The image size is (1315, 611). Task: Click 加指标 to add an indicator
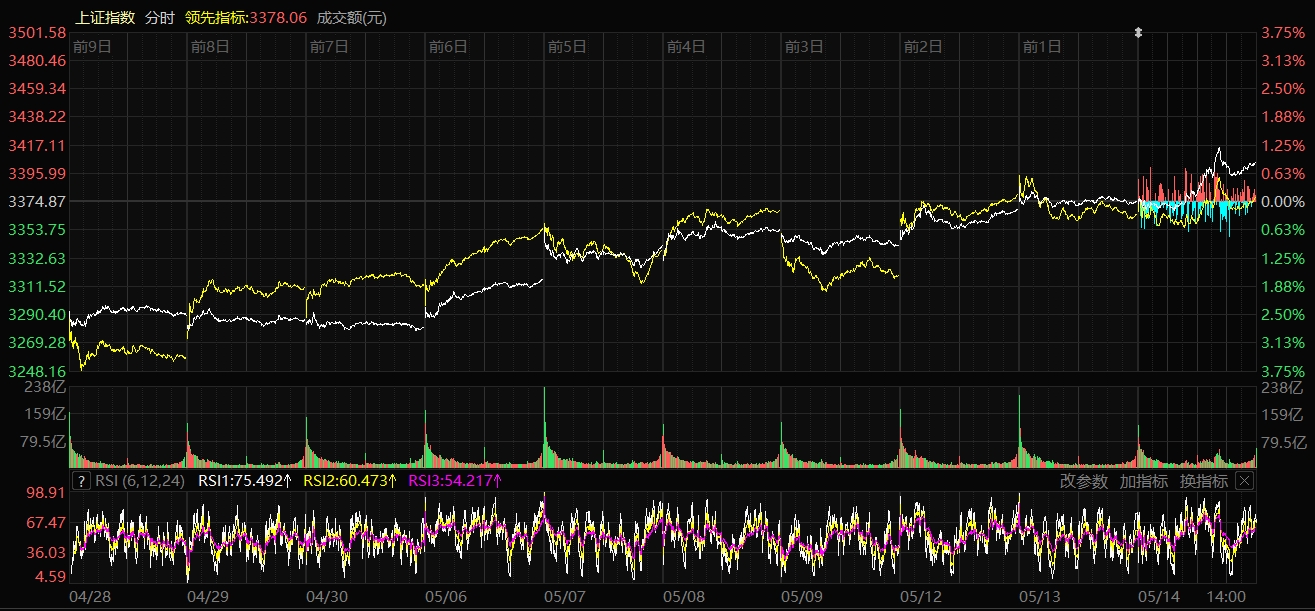(x=1144, y=481)
